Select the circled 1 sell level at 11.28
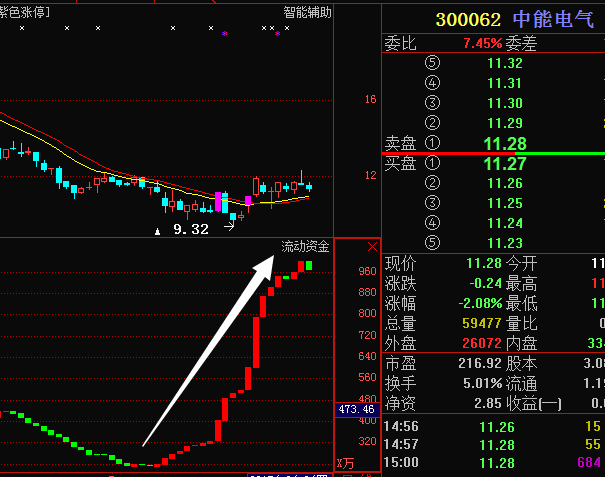Image resolution: width=605 pixels, height=477 pixels. point(432,143)
